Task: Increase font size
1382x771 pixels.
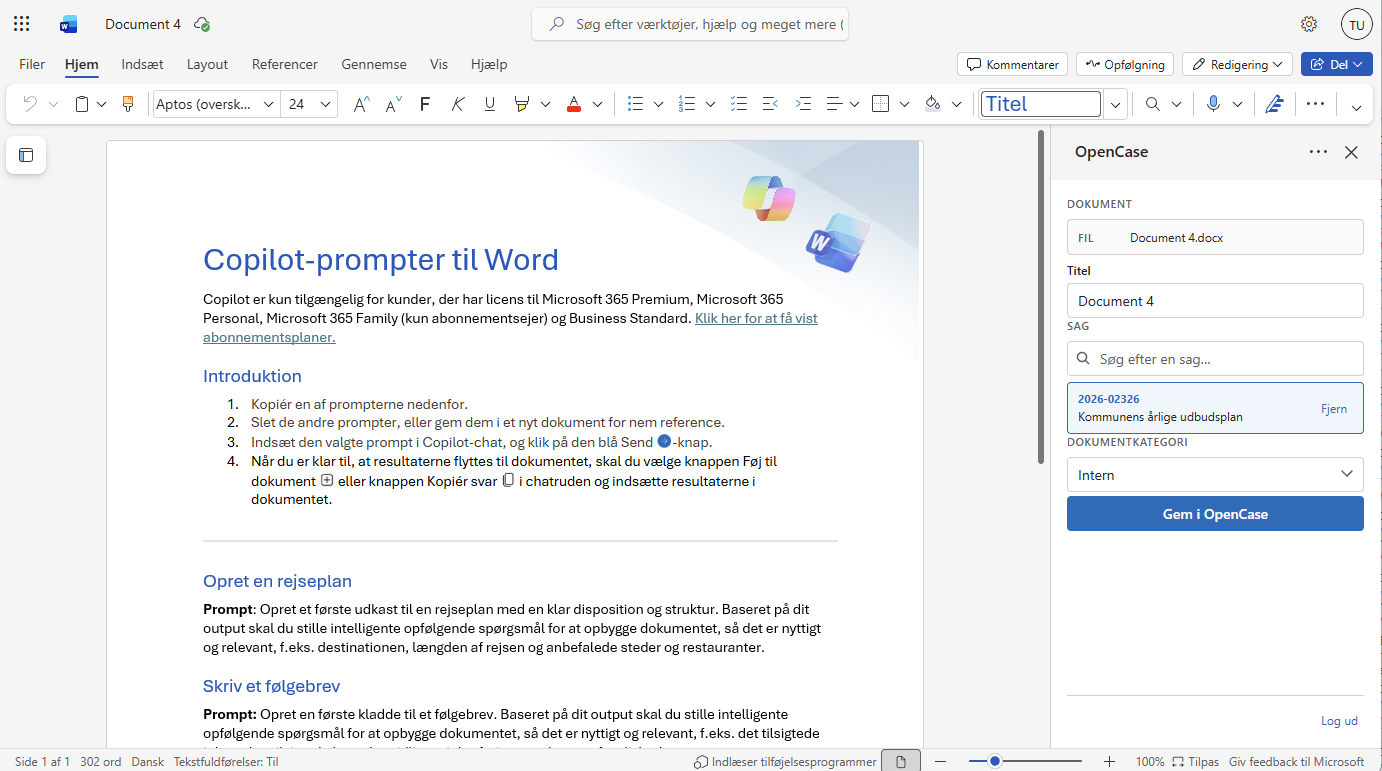Action: tap(362, 104)
